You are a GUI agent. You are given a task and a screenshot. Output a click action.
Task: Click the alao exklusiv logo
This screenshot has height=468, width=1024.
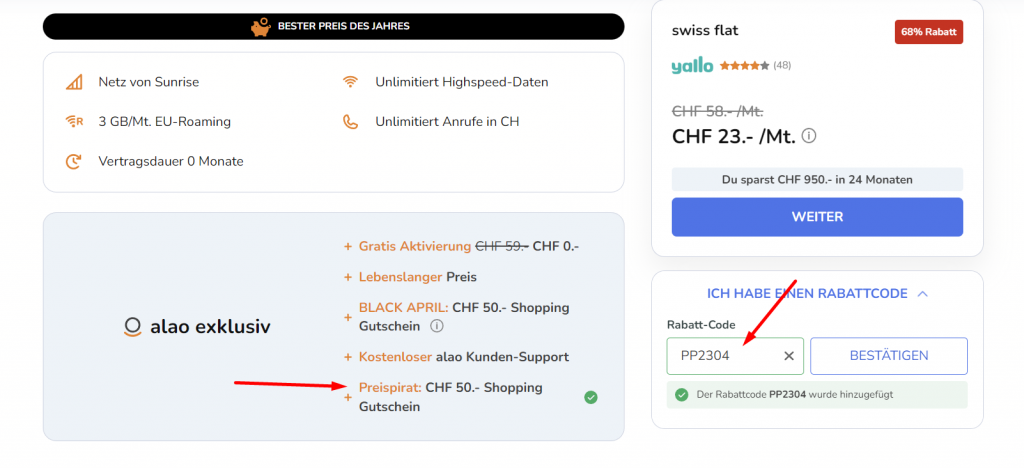point(197,326)
